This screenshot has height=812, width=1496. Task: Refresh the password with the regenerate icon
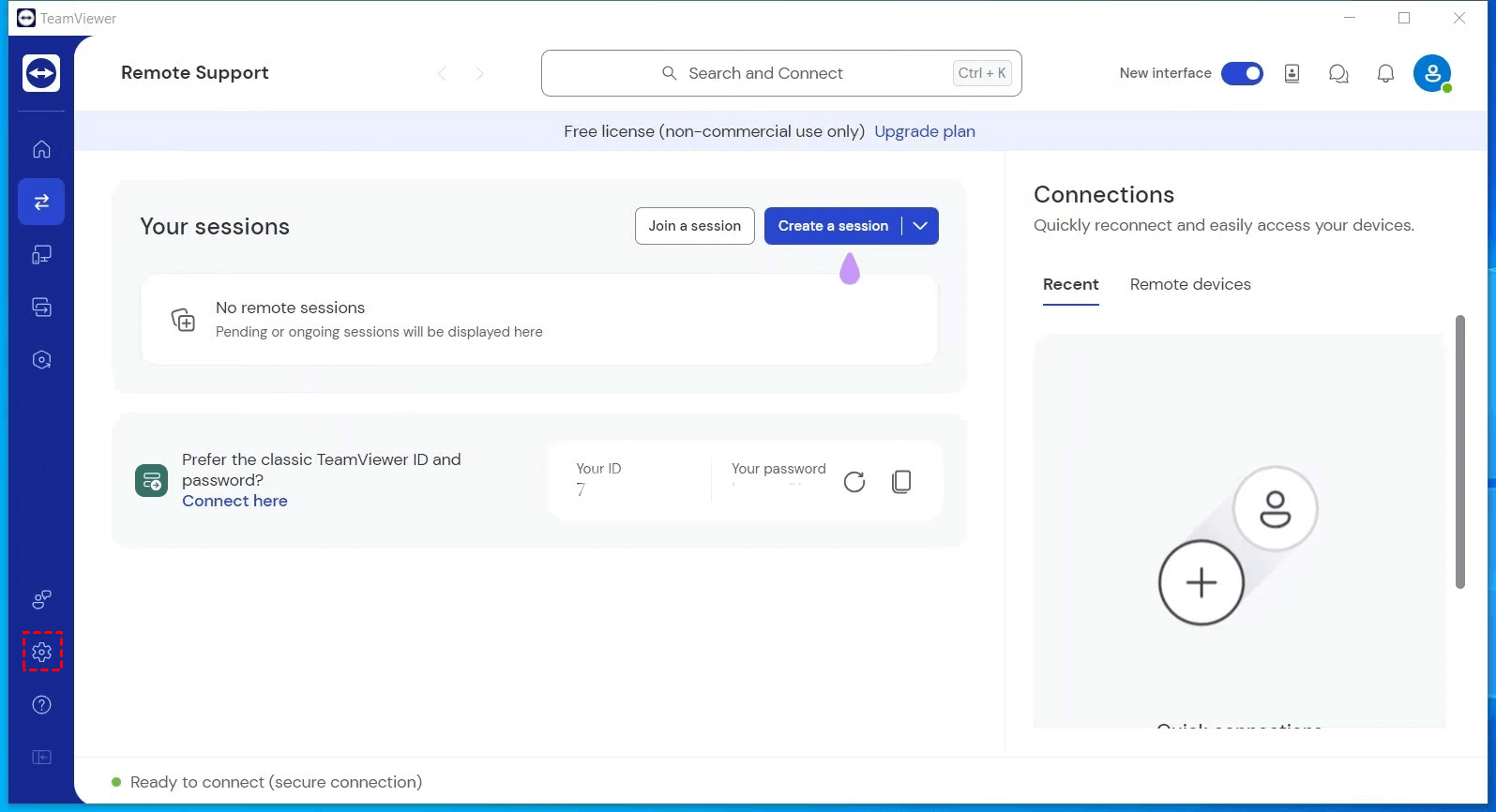click(x=854, y=482)
